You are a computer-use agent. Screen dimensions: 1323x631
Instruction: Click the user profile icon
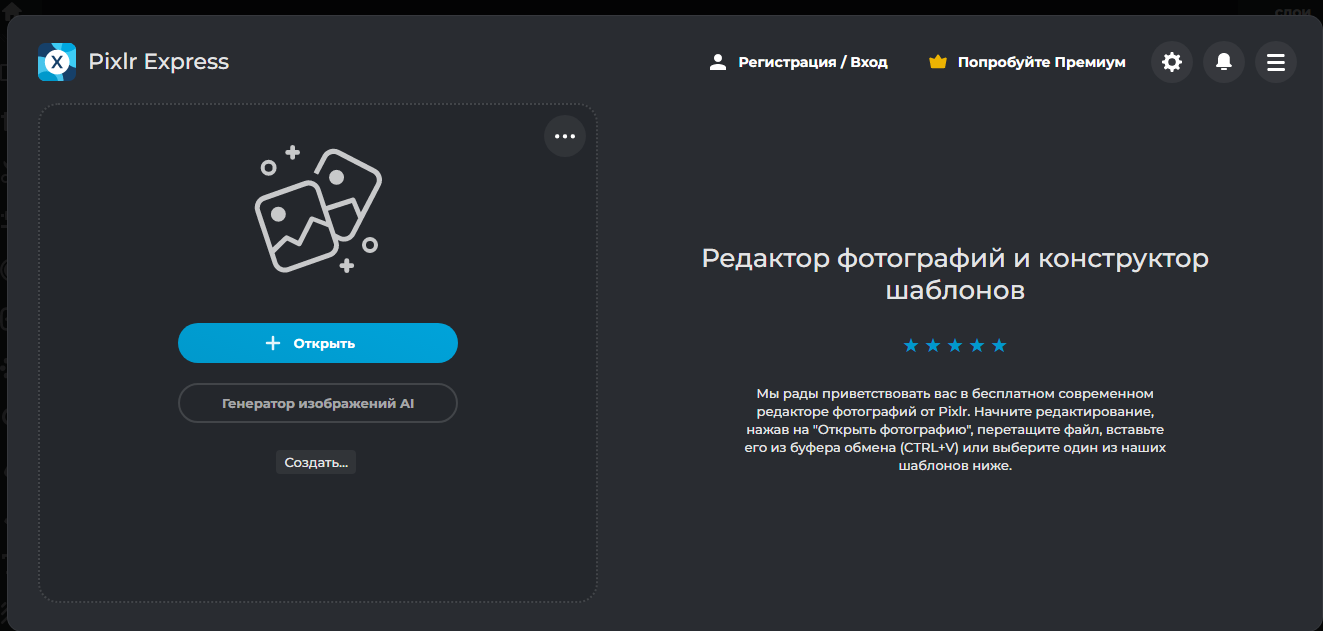[x=717, y=62]
